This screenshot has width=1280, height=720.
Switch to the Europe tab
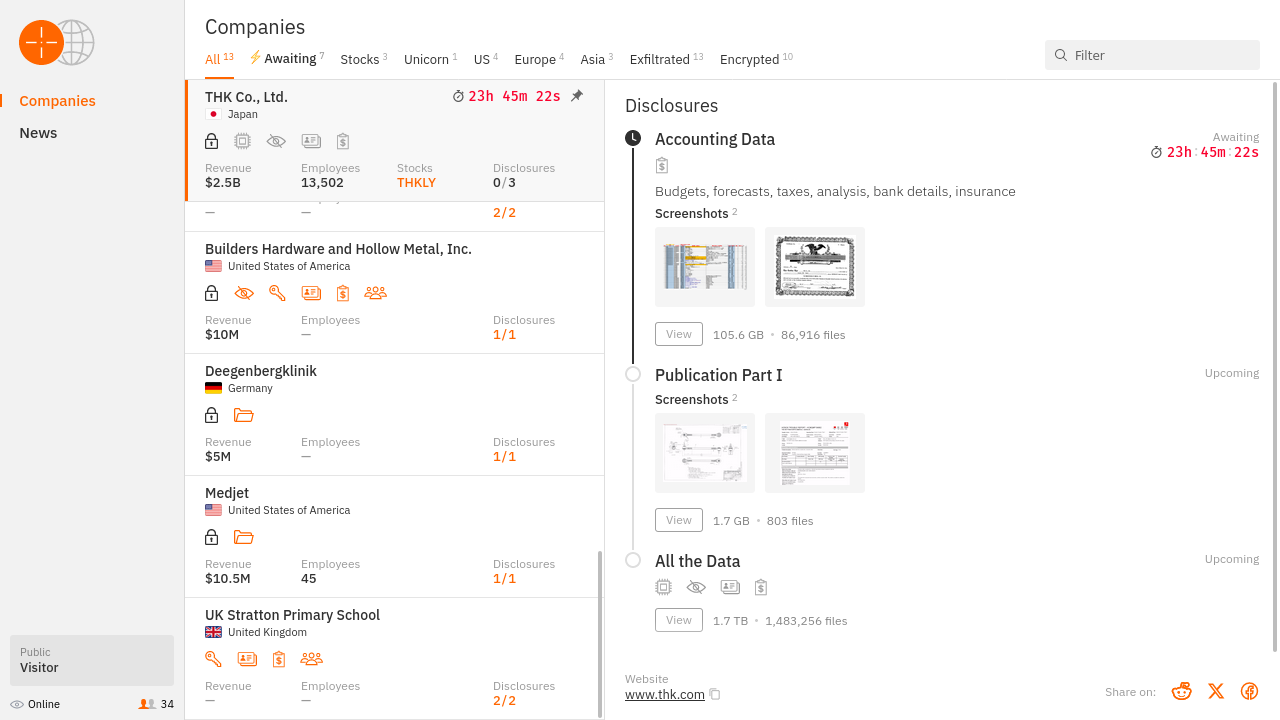539,59
